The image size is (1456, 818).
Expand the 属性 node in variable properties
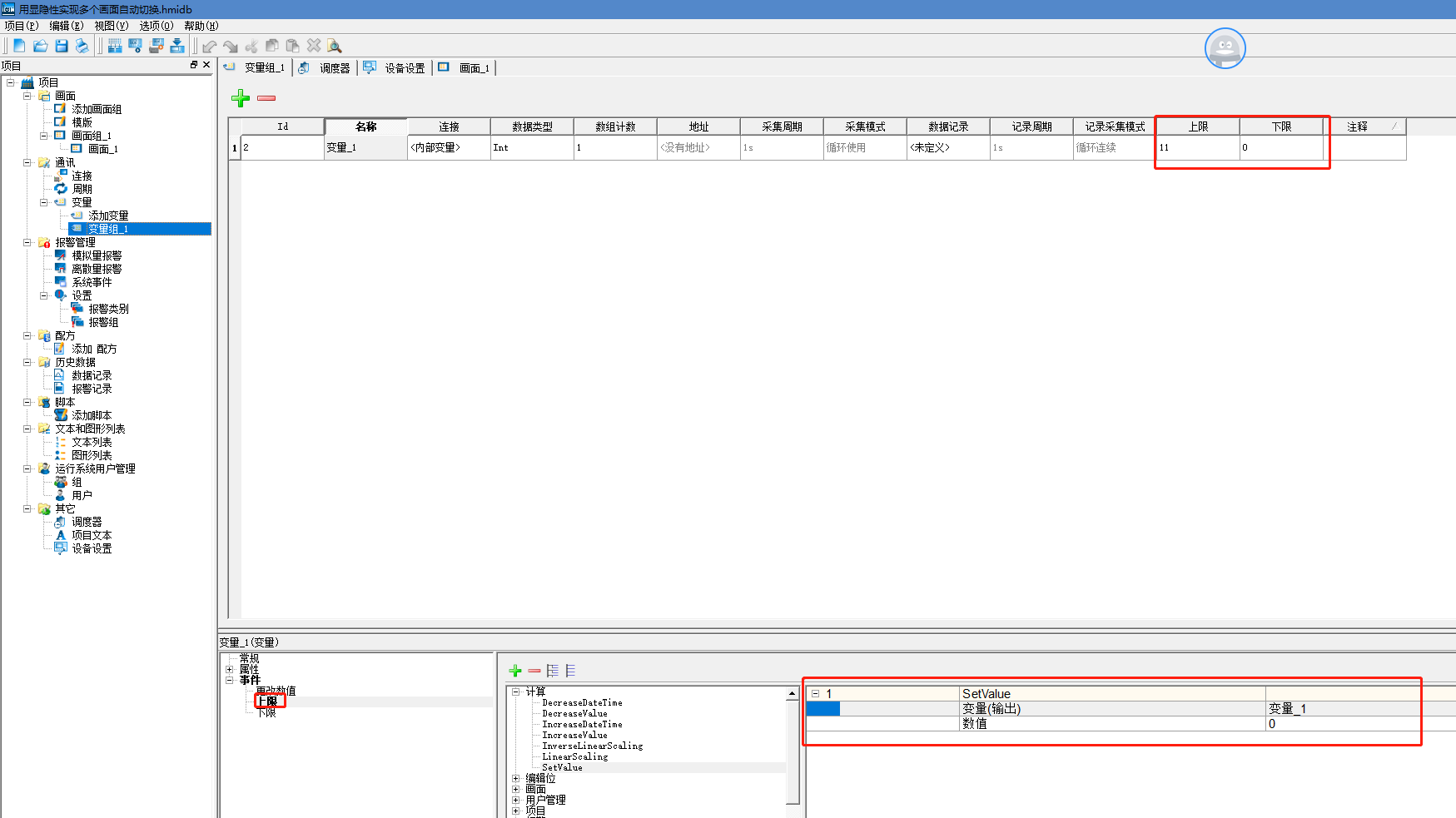(230, 669)
